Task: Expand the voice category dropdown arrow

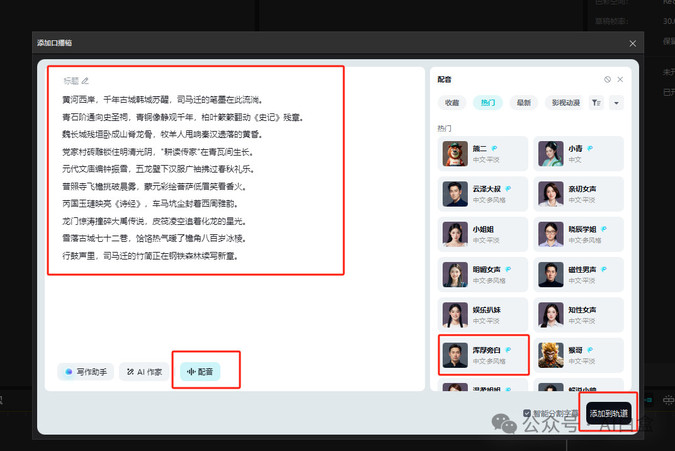Action: tap(616, 102)
